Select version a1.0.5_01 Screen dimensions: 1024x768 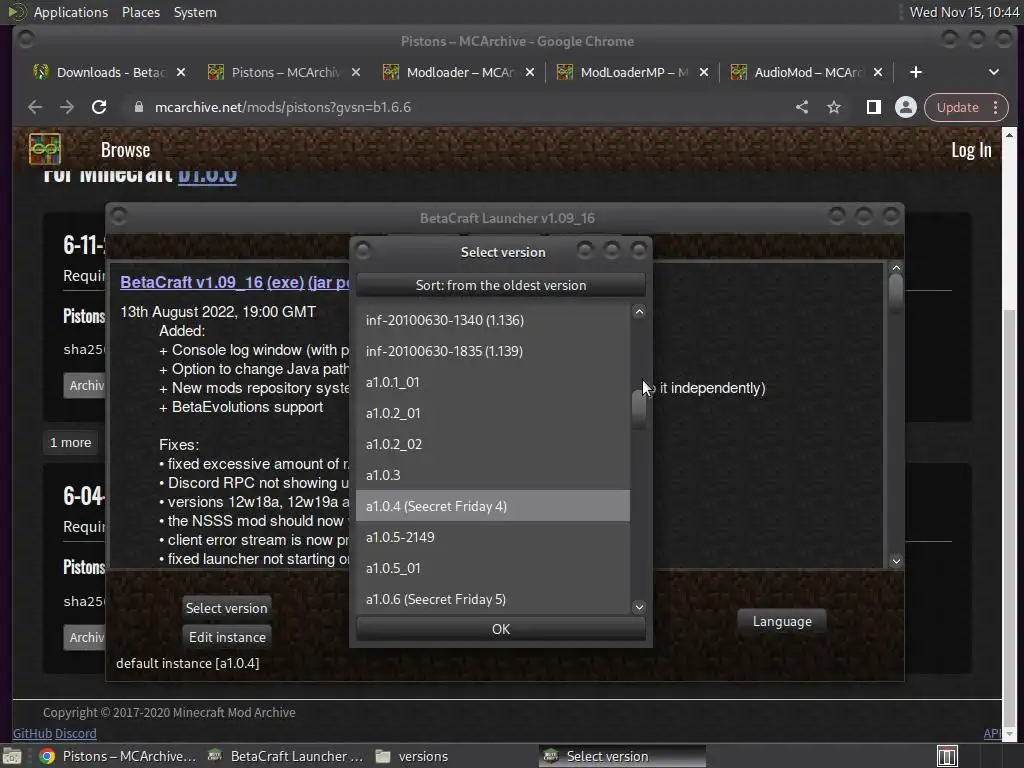pos(492,568)
